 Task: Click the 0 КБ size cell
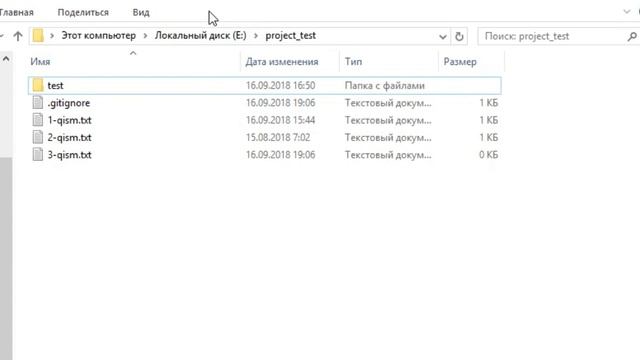[488, 155]
